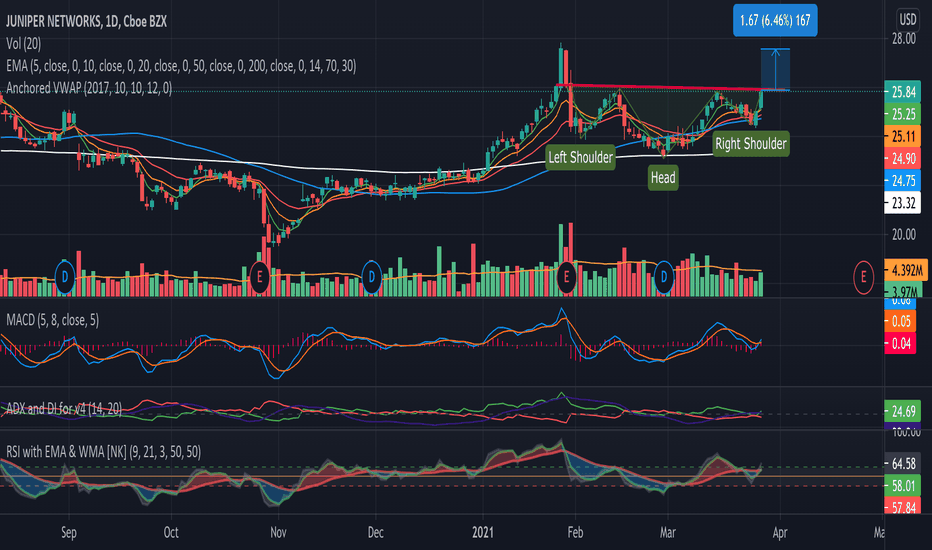The image size is (932, 550).
Task: Click the JUNIPER NETWORKS, 1D, Cboe BZX title
Action: pyautogui.click(x=87, y=21)
